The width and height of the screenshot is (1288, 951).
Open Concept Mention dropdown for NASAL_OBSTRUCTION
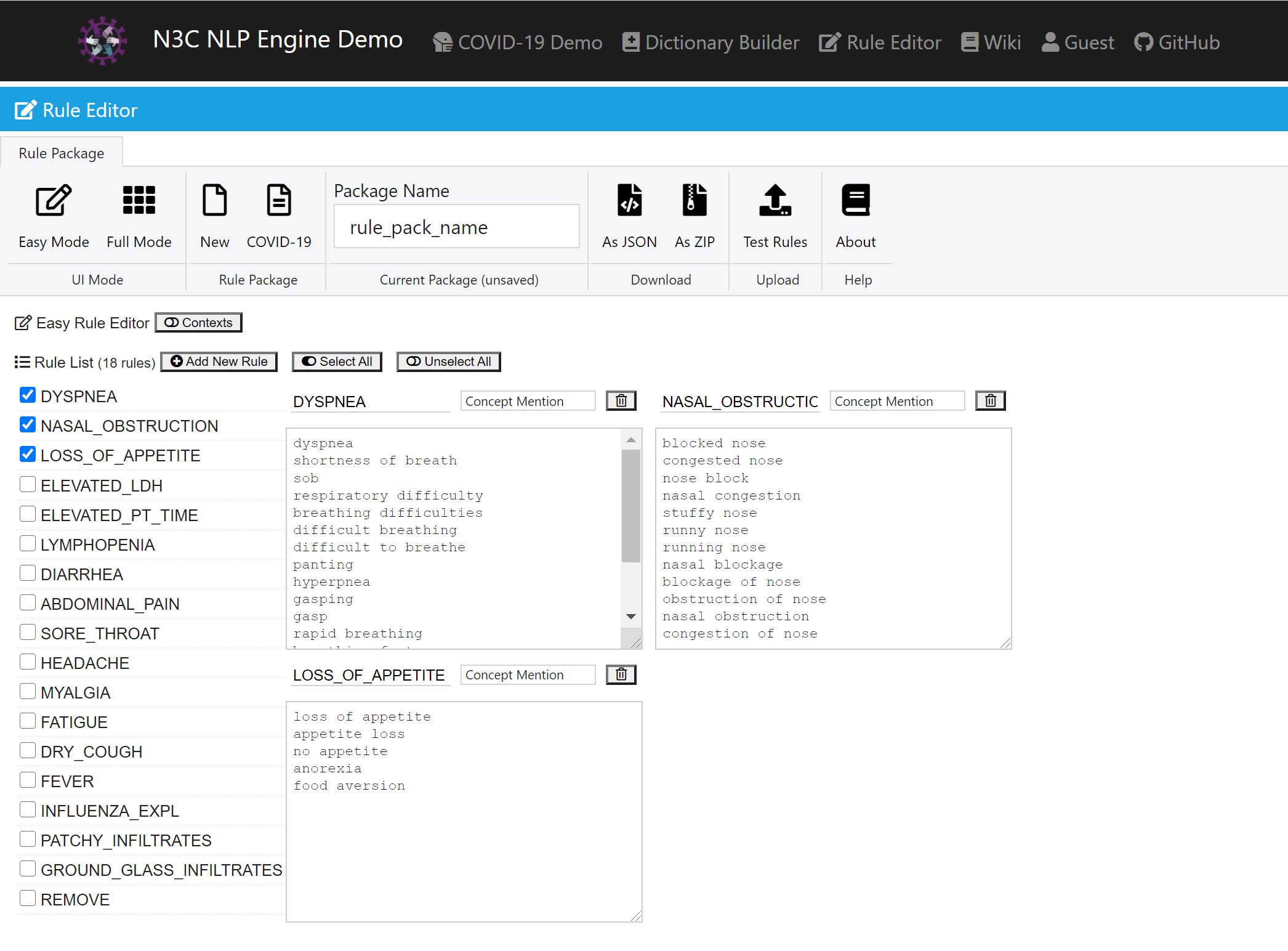896,401
